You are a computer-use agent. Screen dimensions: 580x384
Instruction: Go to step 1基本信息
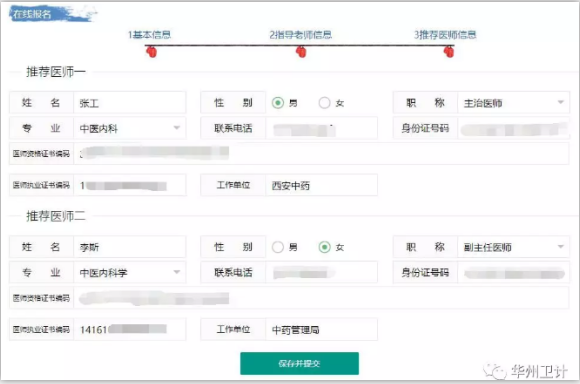click(x=149, y=35)
